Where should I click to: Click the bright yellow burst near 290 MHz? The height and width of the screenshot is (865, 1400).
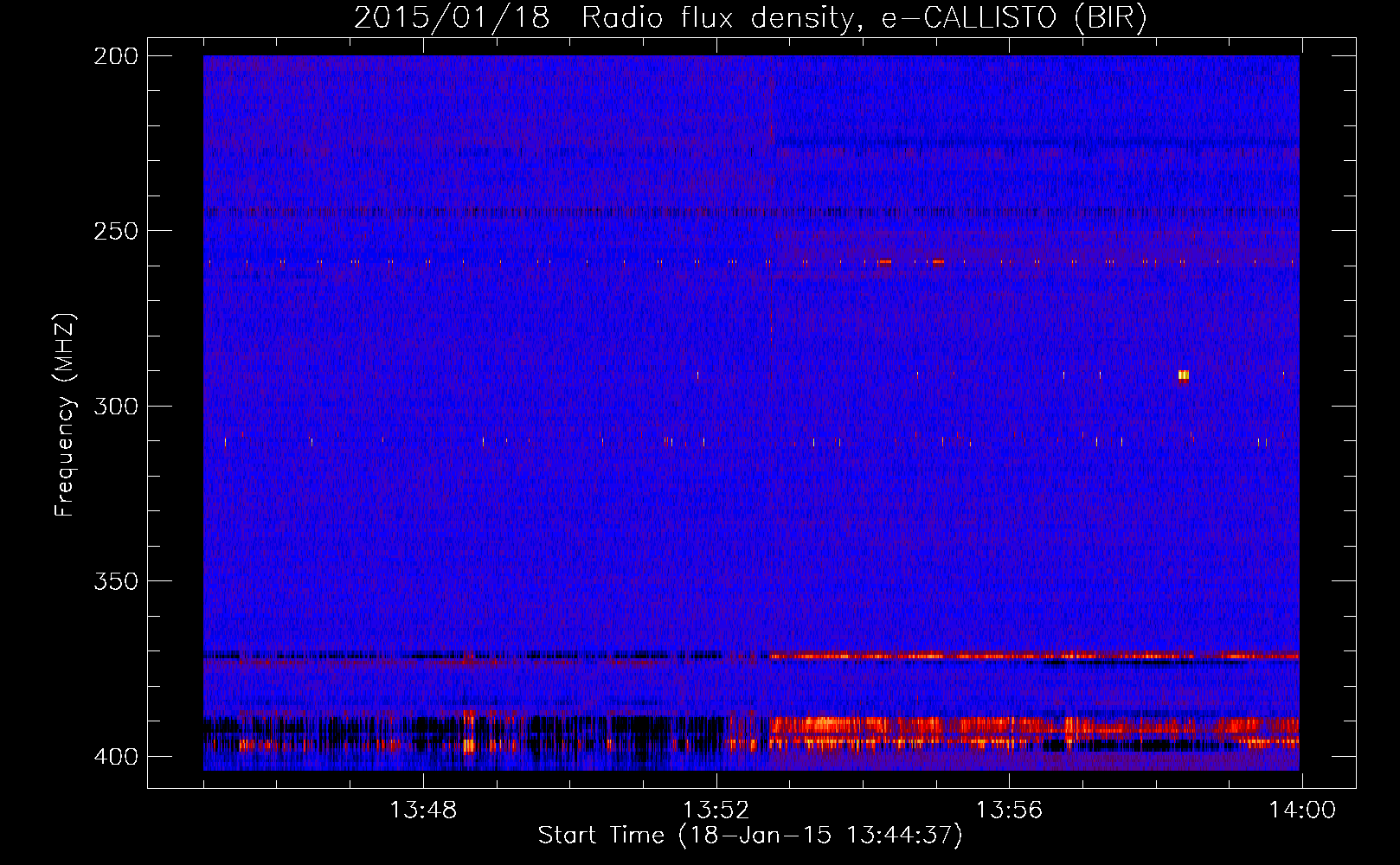[1183, 375]
